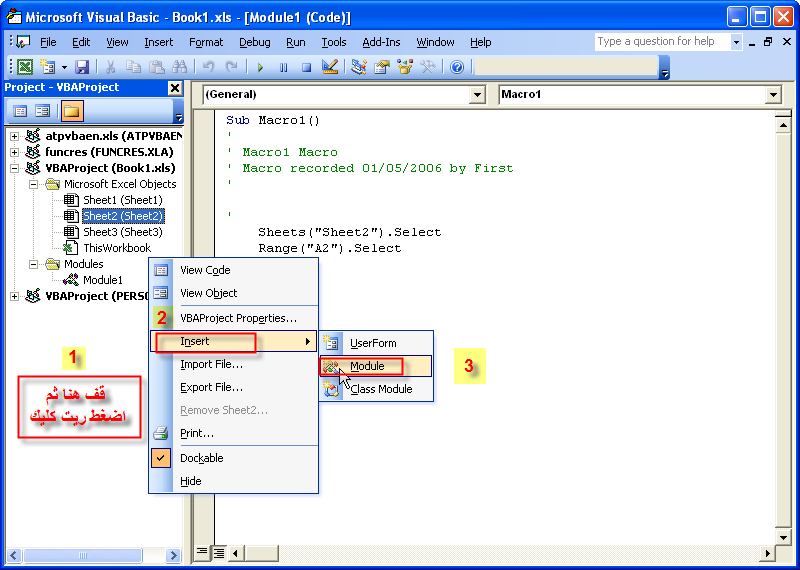Choose View Code in context menu
The width and height of the screenshot is (800, 570).
point(234,270)
